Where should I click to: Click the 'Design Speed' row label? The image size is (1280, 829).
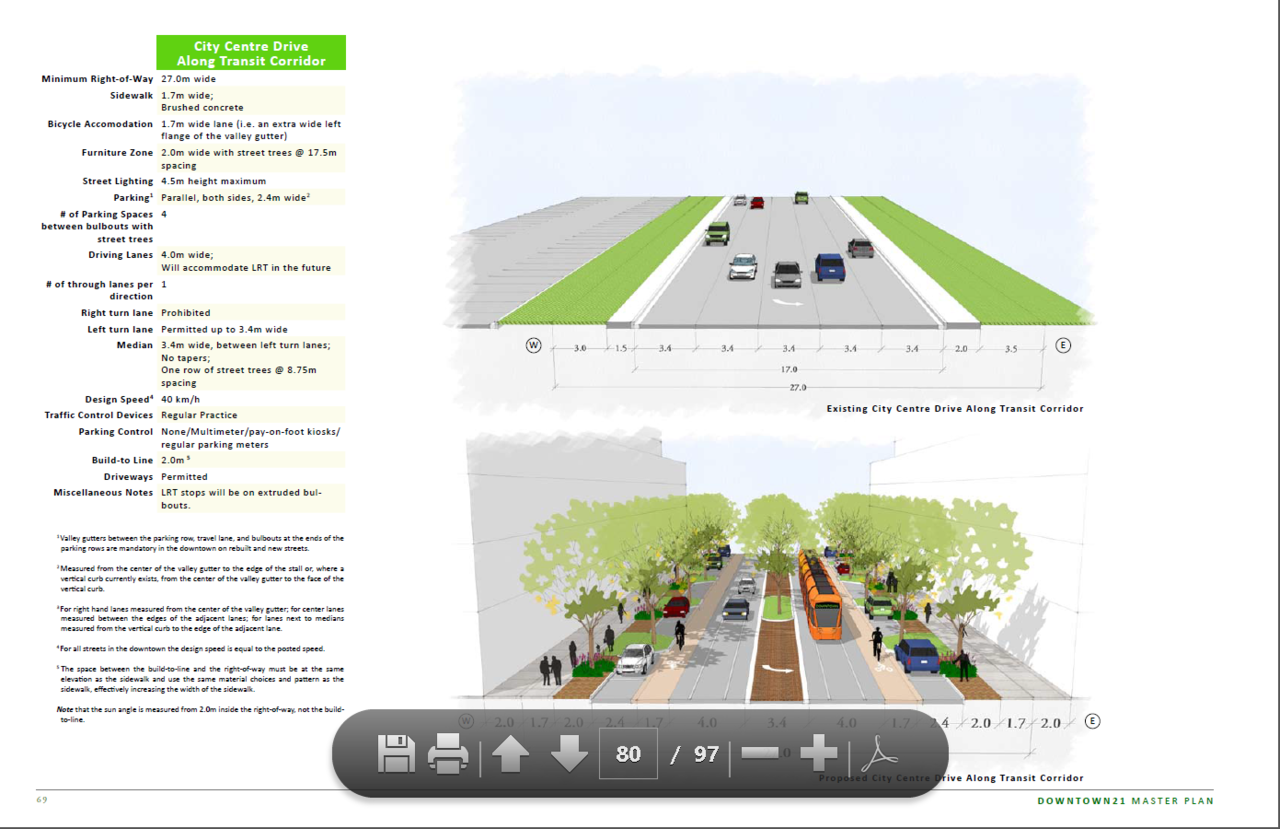point(117,399)
